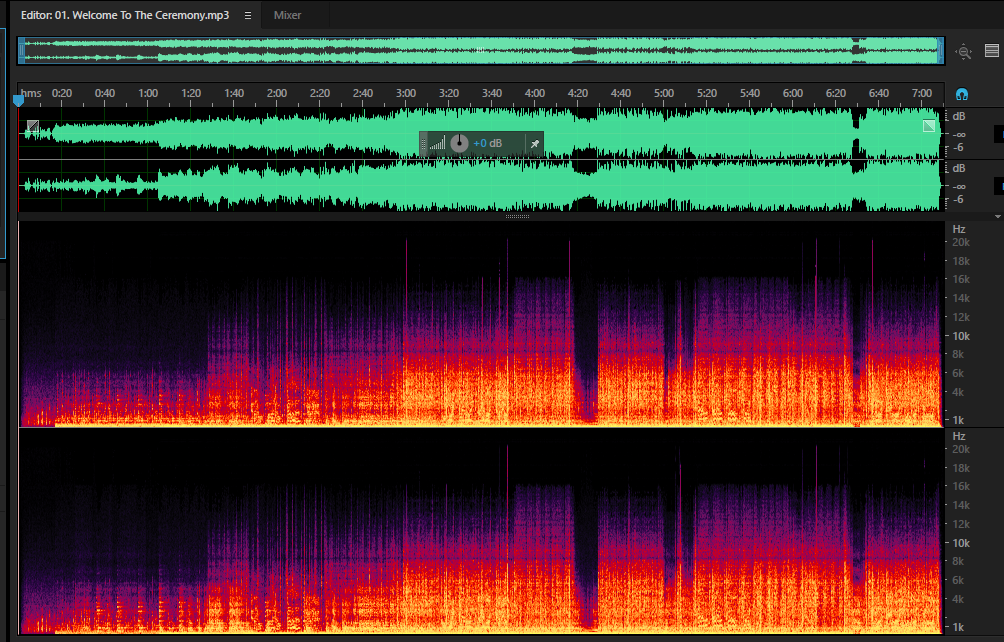Viewport: 1004px width, 642px height.
Task: Grab the HUD dotted grip handle
Action: (423, 144)
